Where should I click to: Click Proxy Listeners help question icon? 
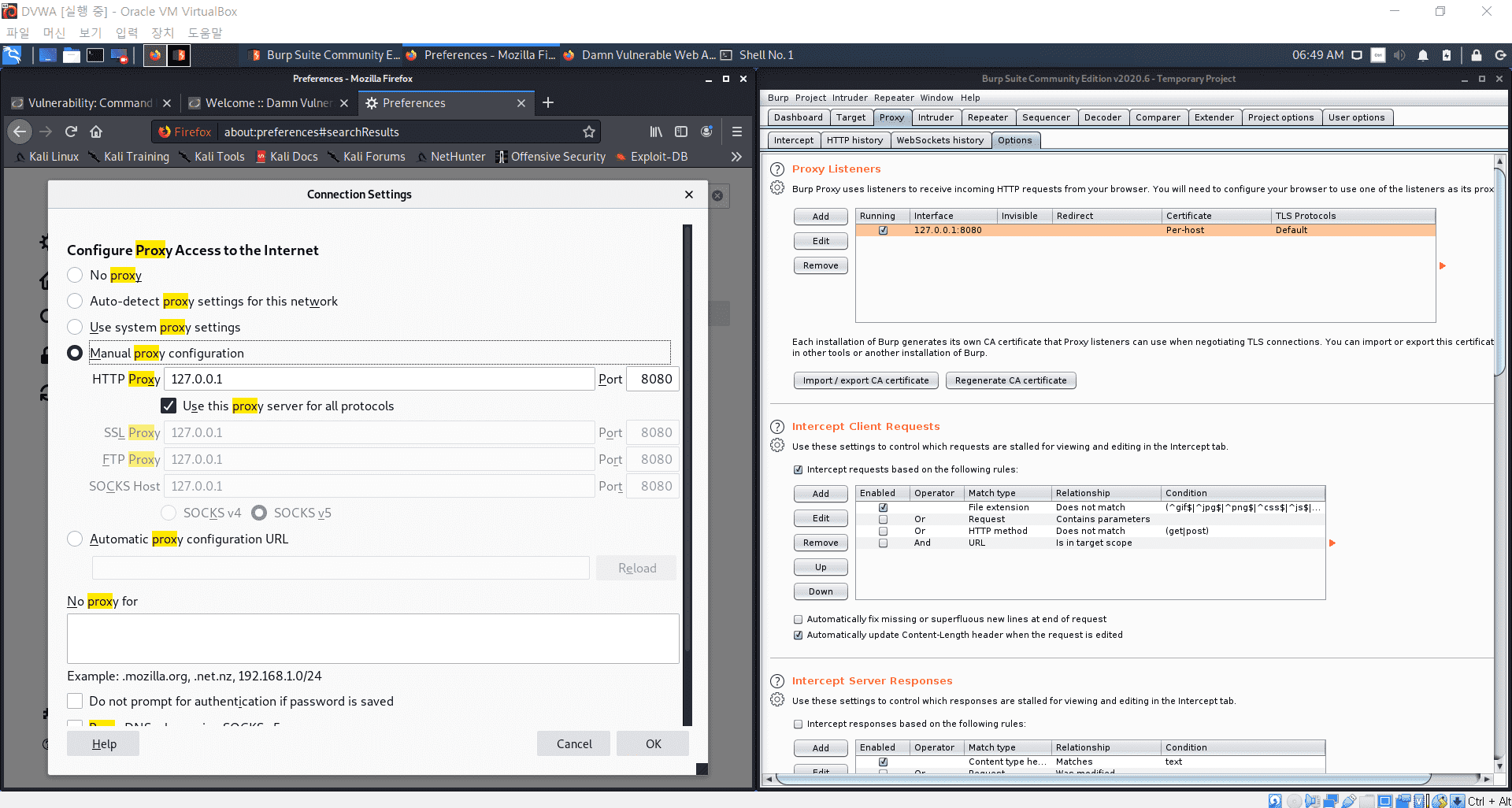[777, 169]
